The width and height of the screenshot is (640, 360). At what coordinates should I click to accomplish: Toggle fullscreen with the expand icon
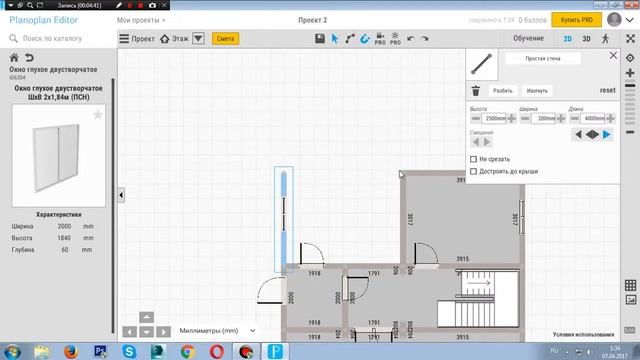point(630,38)
